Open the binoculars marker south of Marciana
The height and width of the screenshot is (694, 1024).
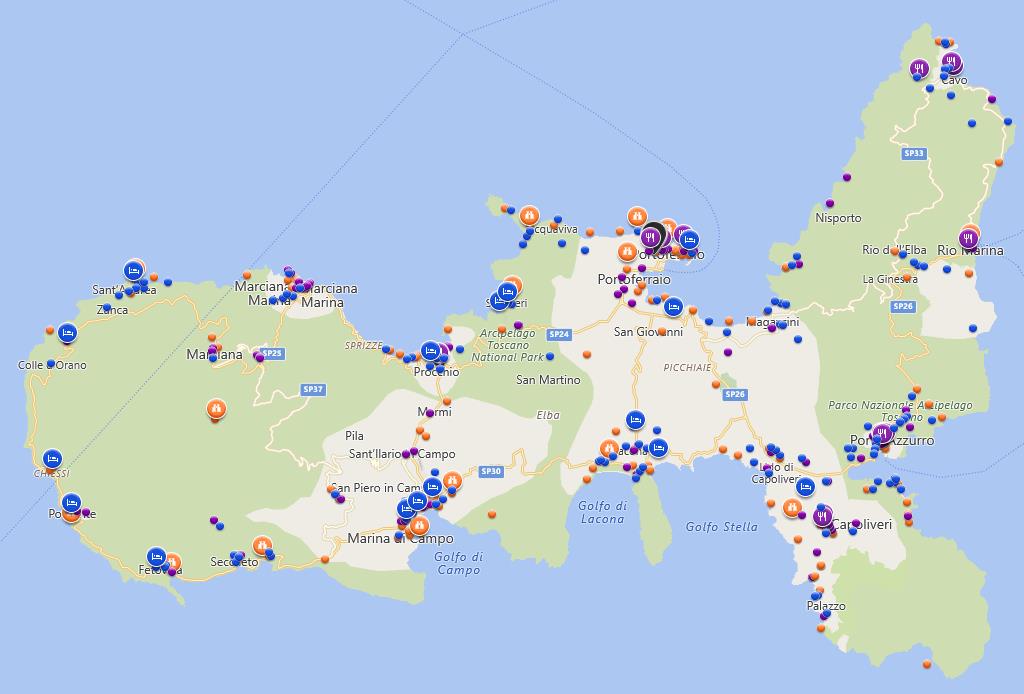click(x=215, y=408)
